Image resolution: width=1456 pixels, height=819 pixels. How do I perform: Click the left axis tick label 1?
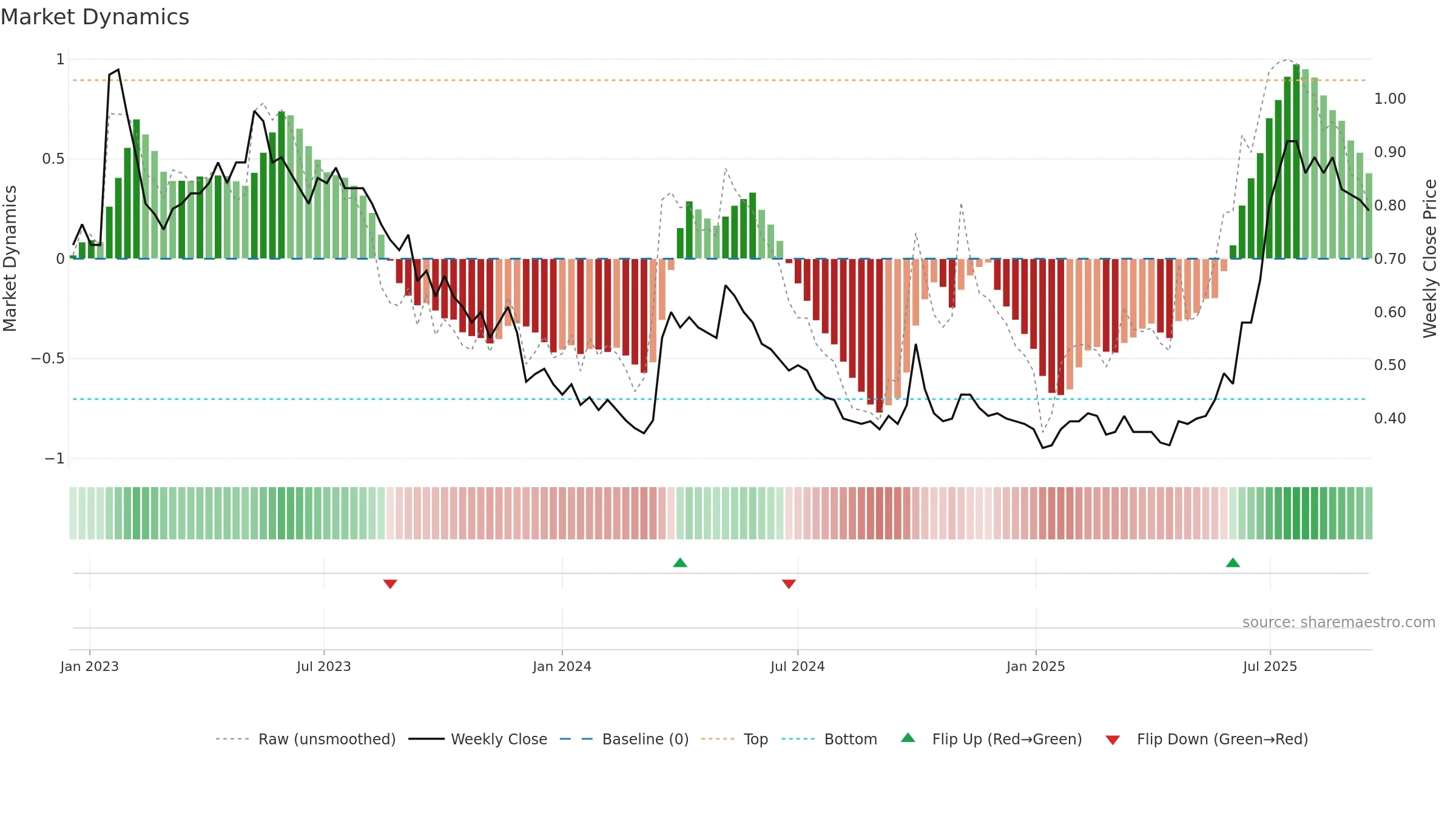click(60, 59)
